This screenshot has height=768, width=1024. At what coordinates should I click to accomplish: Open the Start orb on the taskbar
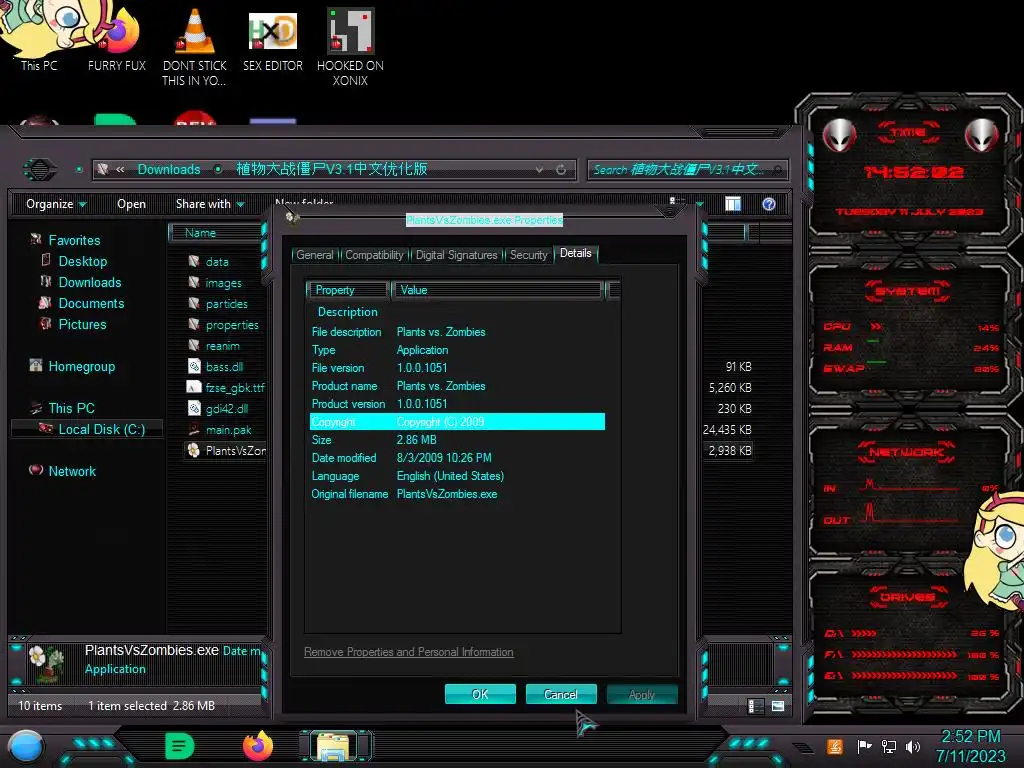pyautogui.click(x=25, y=747)
